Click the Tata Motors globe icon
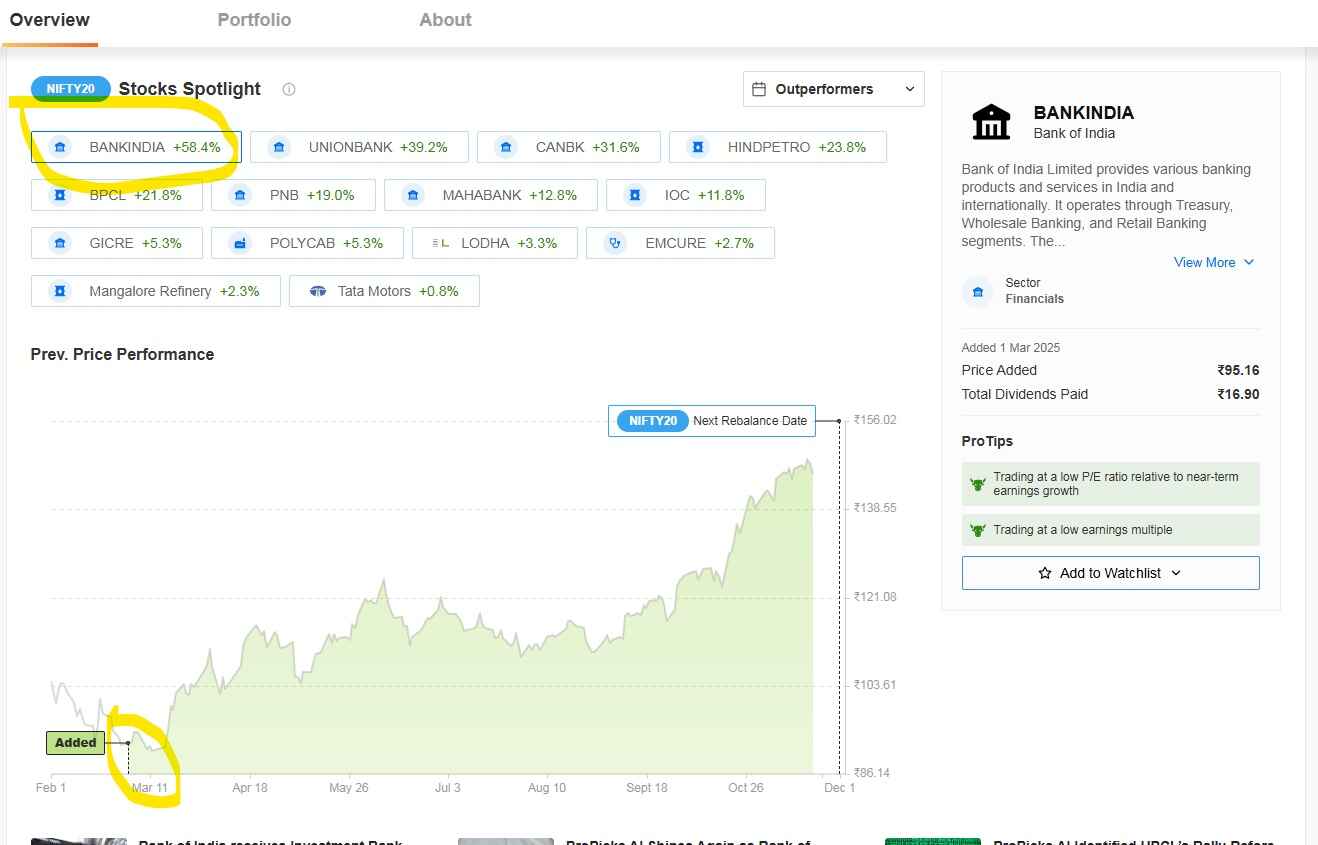Viewport: 1318px width, 845px height. pos(319,290)
